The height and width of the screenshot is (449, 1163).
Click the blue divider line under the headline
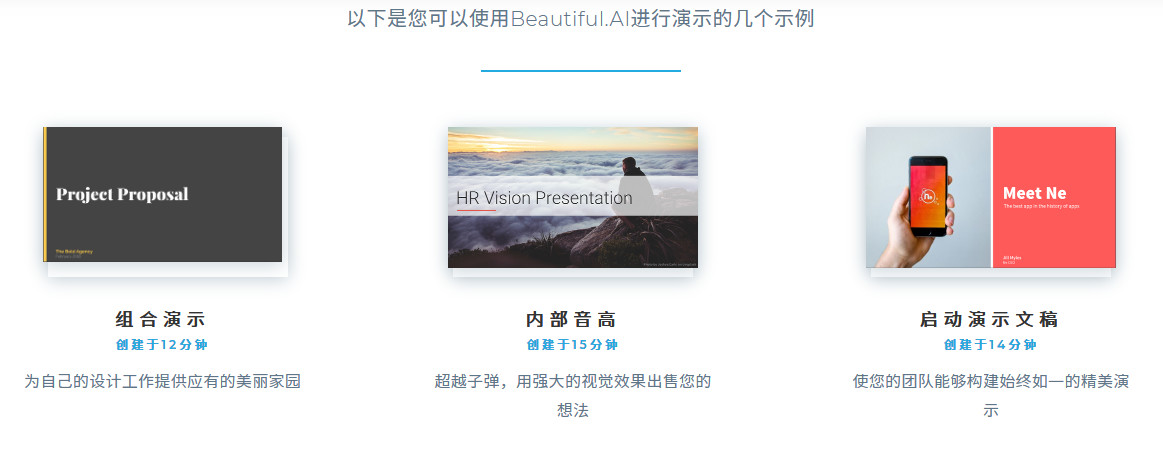point(581,71)
